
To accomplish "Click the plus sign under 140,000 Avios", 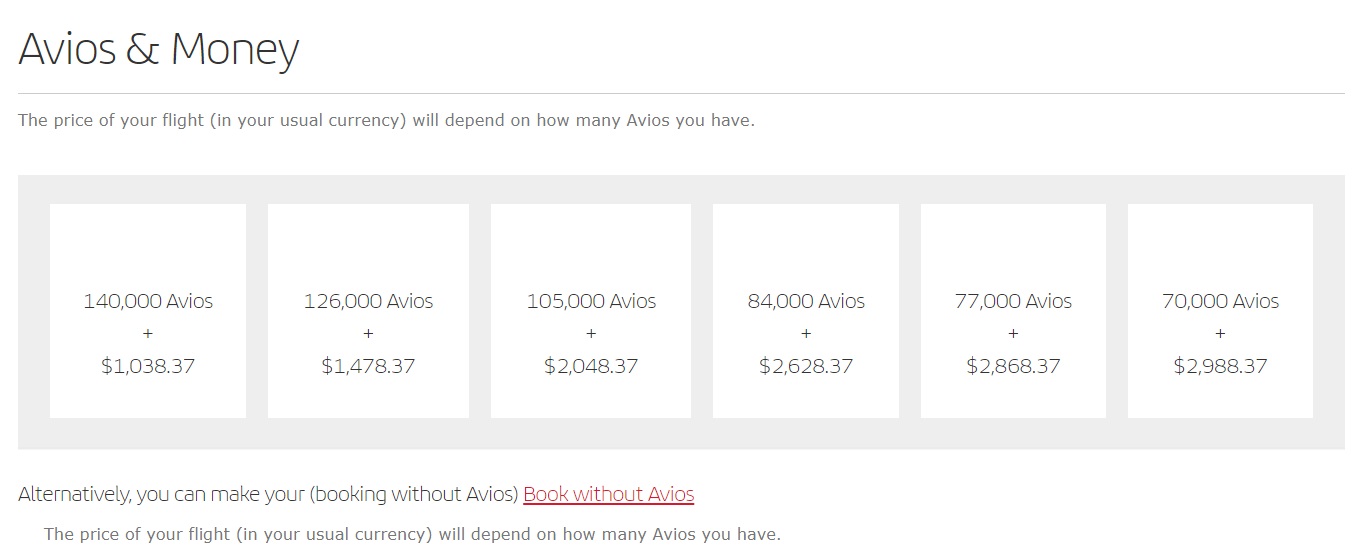I will [x=148, y=333].
